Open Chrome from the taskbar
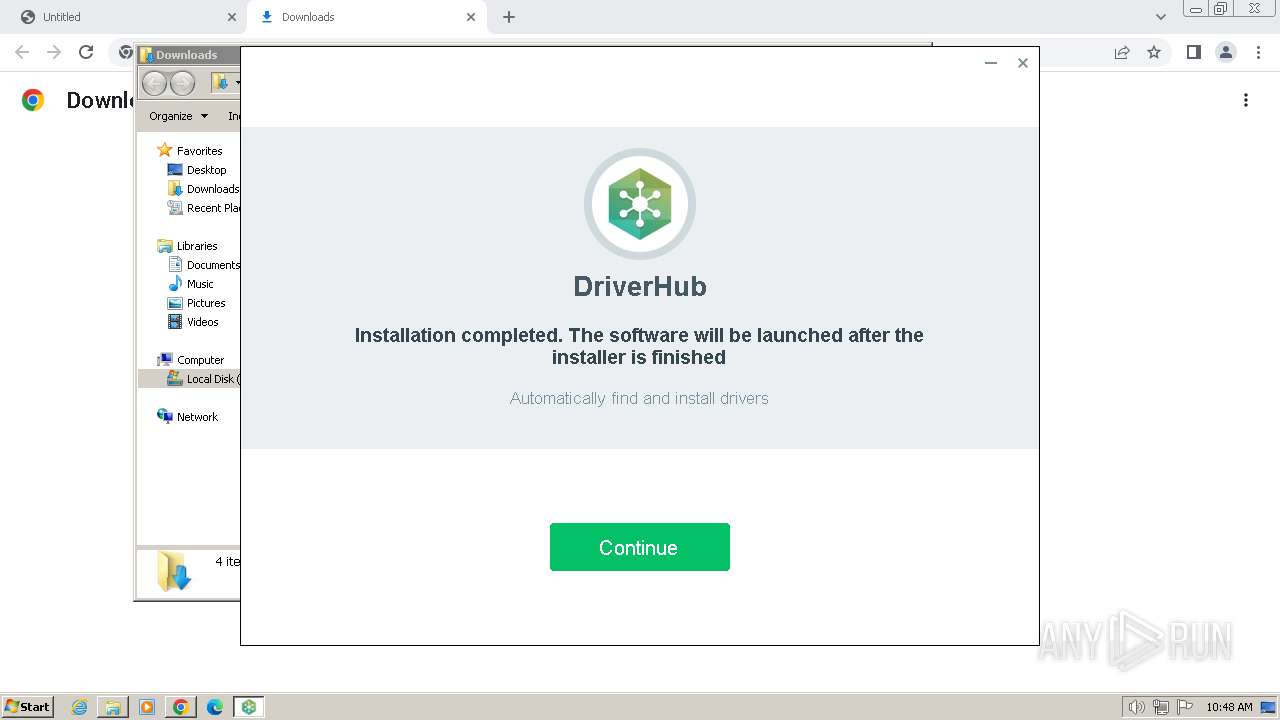Viewport: 1280px width, 720px height. pyautogui.click(x=181, y=707)
